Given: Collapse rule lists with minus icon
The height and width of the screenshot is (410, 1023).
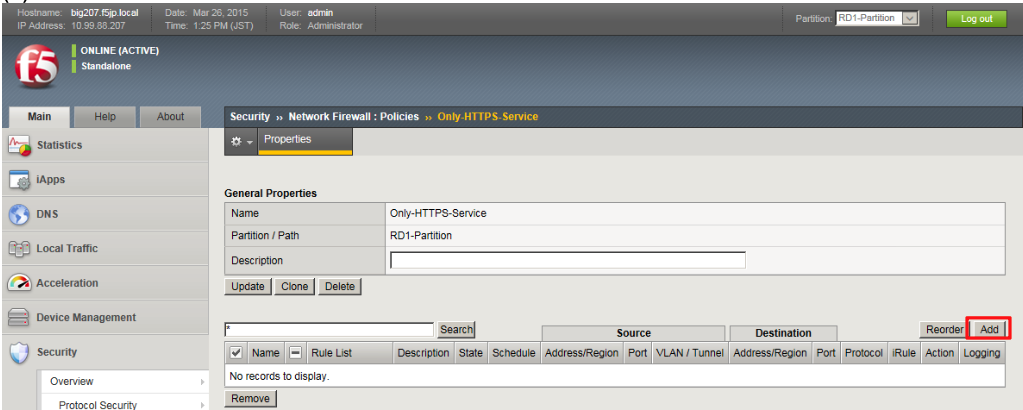Looking at the screenshot, I should (296, 353).
